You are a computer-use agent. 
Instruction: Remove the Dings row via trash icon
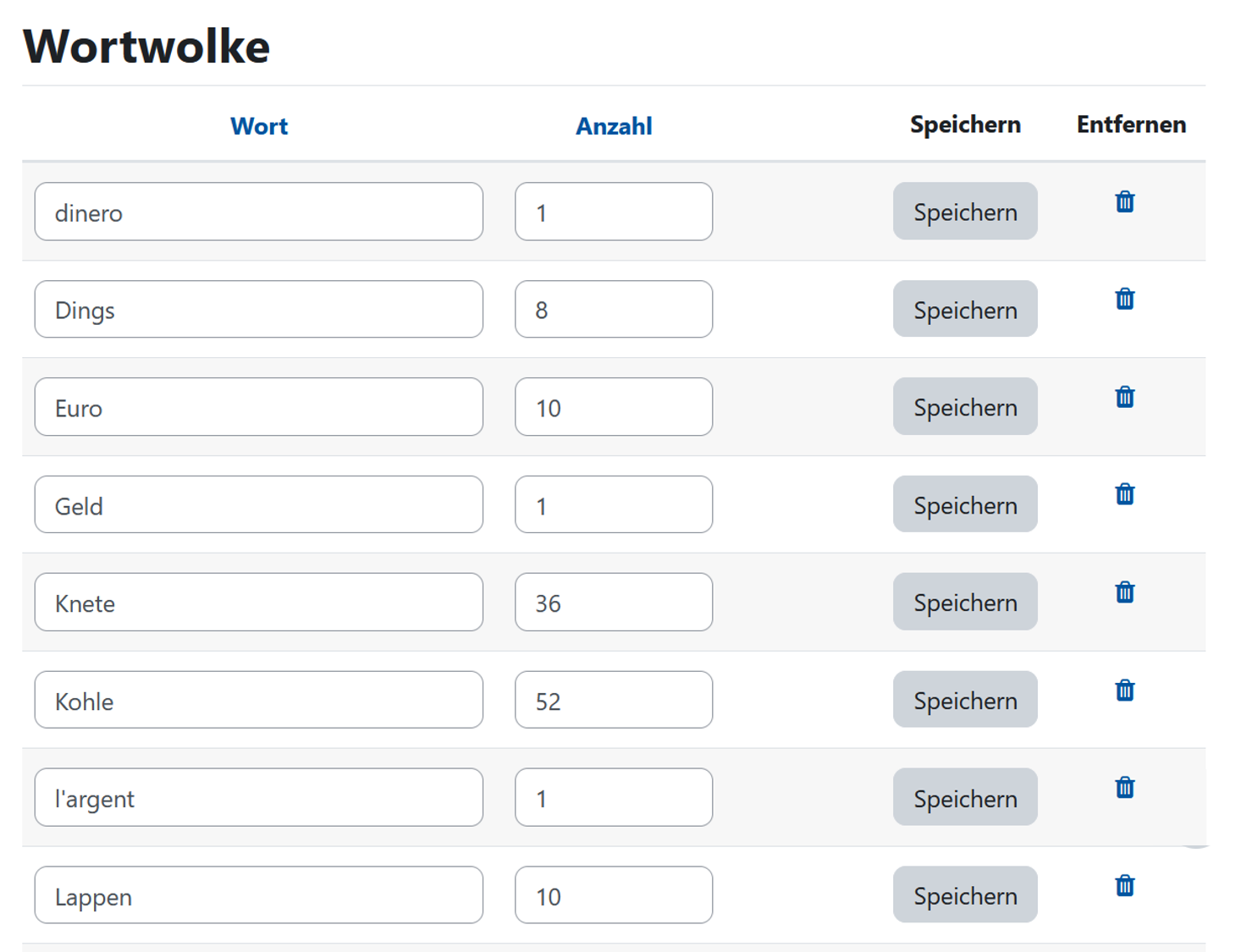(1124, 300)
